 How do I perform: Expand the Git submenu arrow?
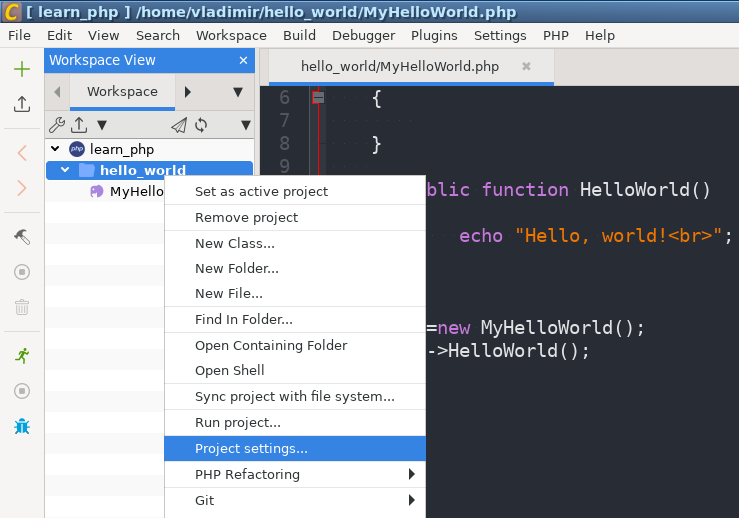click(x=412, y=500)
